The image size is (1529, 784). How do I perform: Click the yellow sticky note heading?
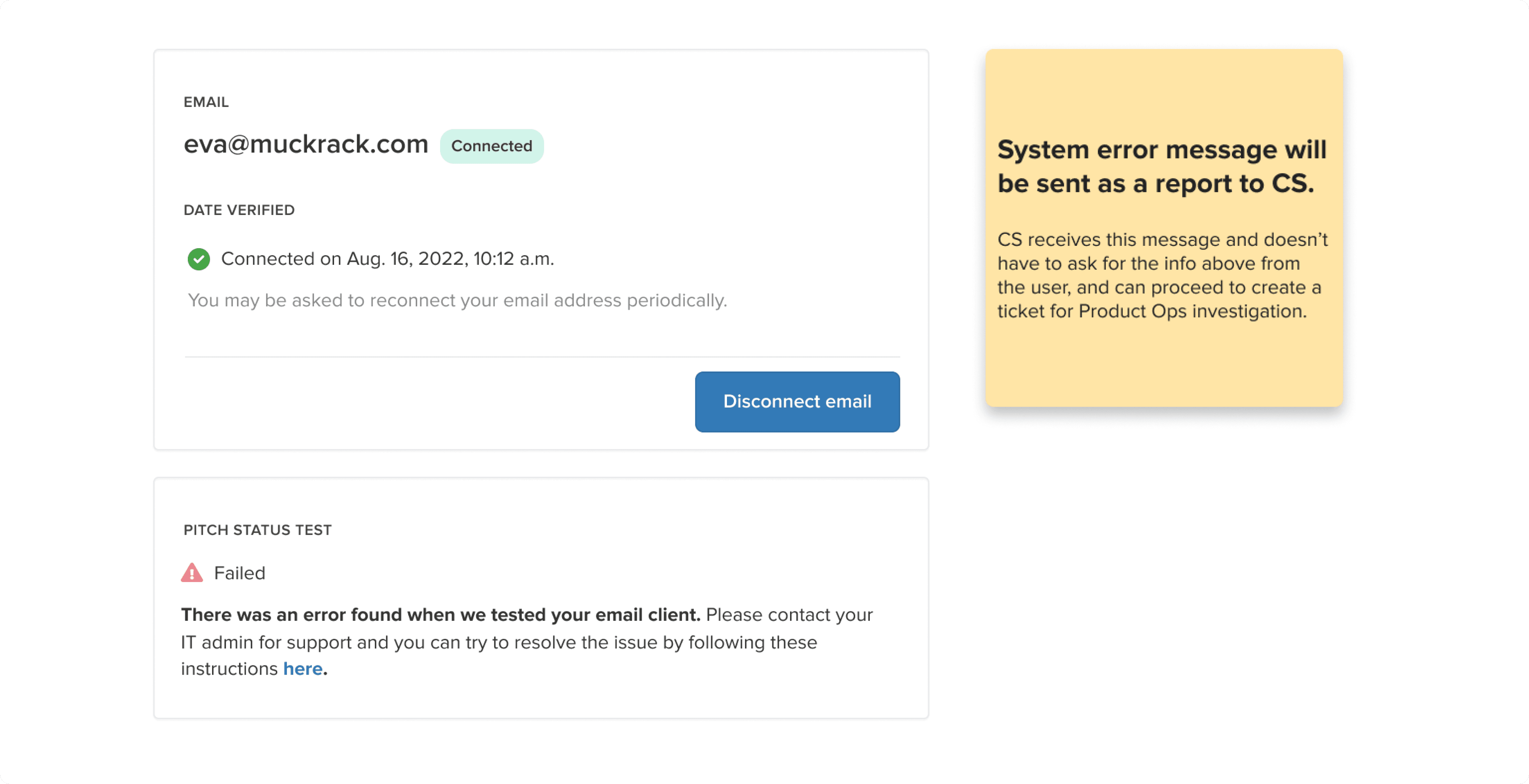tap(1162, 166)
